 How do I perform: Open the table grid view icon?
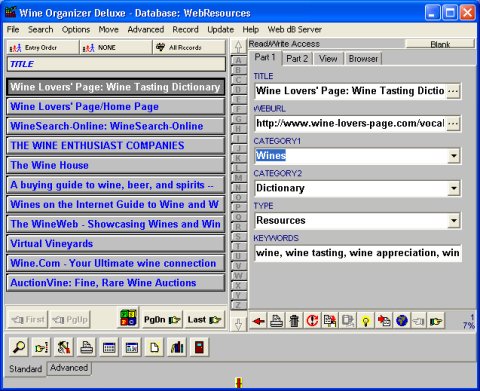tap(109, 347)
